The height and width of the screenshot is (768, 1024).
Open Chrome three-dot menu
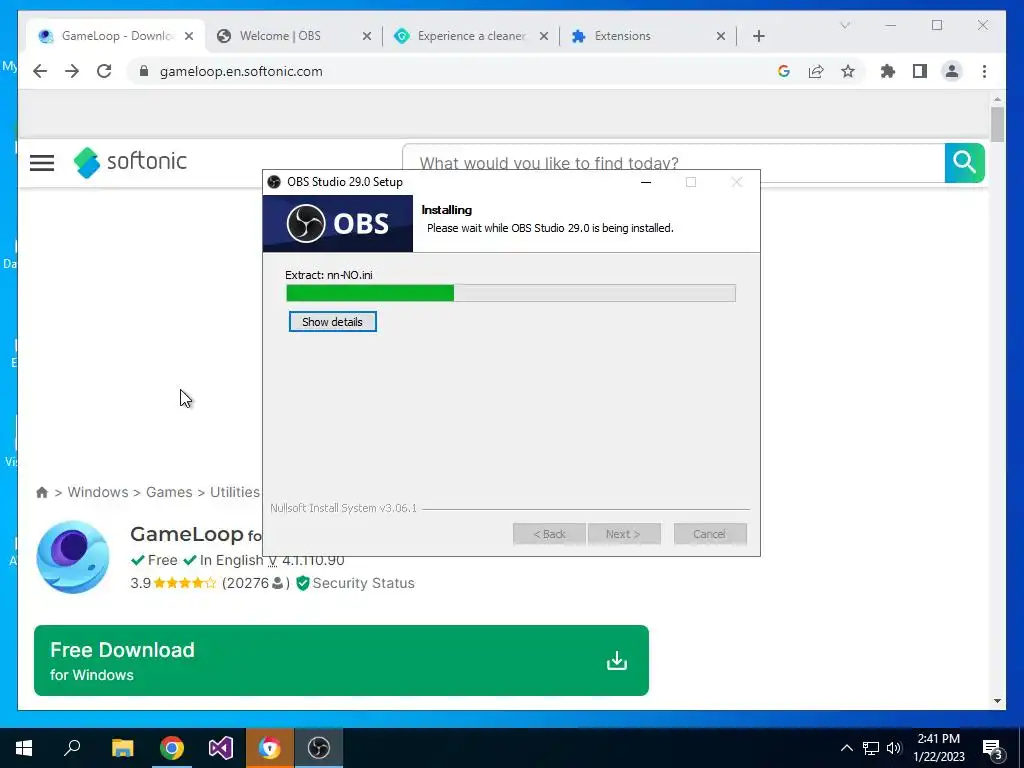point(984,71)
